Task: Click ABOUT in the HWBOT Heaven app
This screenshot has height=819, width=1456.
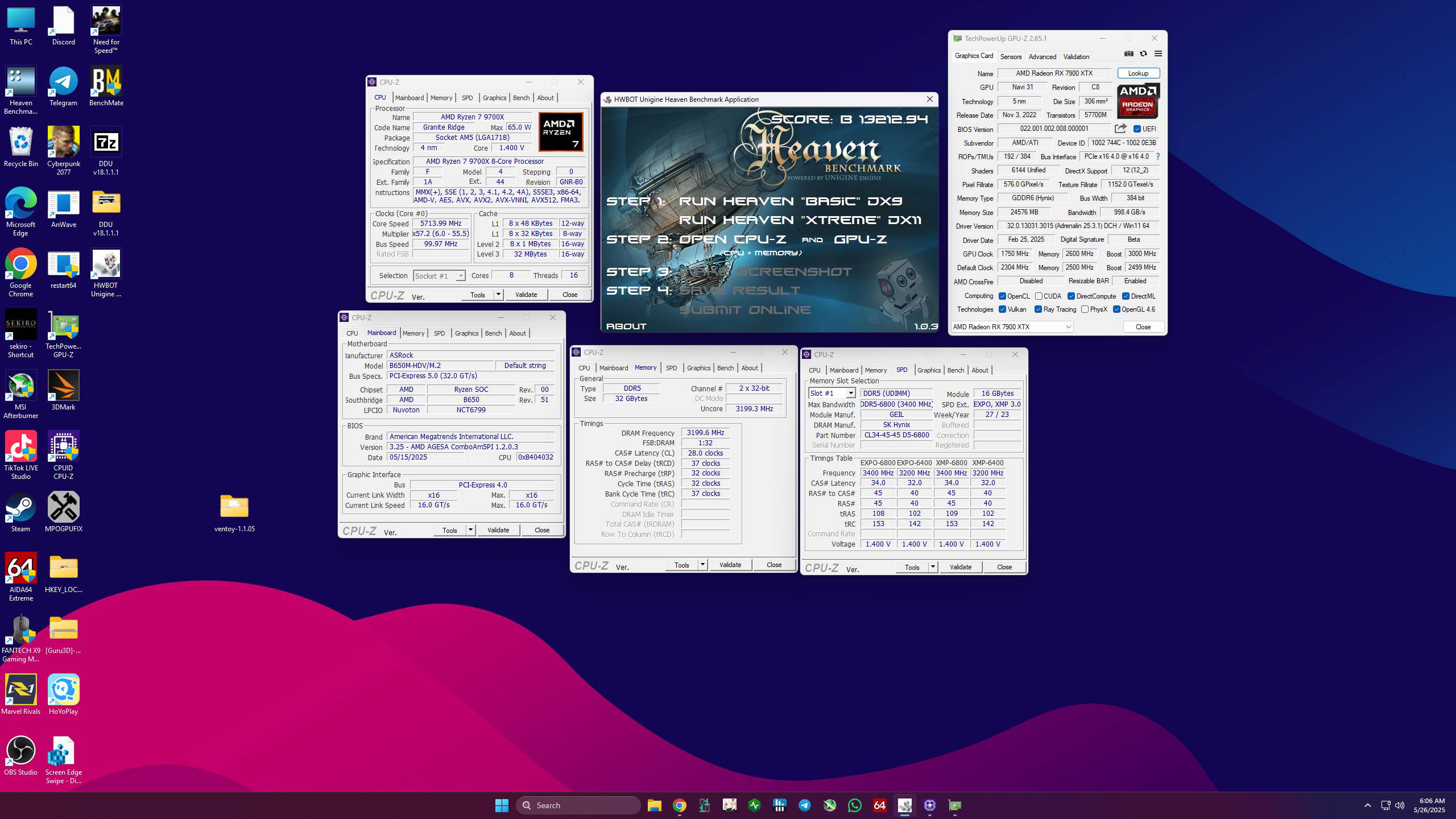Action: (x=626, y=326)
